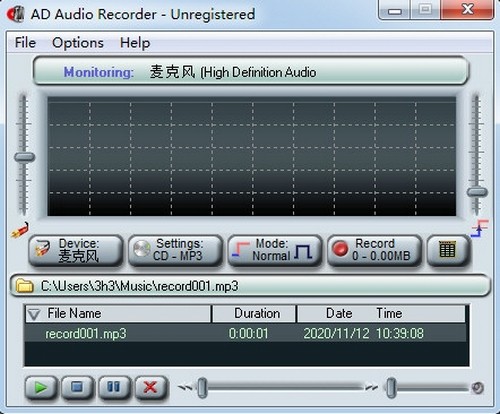Click the right vertical threshold slider handle
The width and height of the screenshot is (500, 414).
477,192
